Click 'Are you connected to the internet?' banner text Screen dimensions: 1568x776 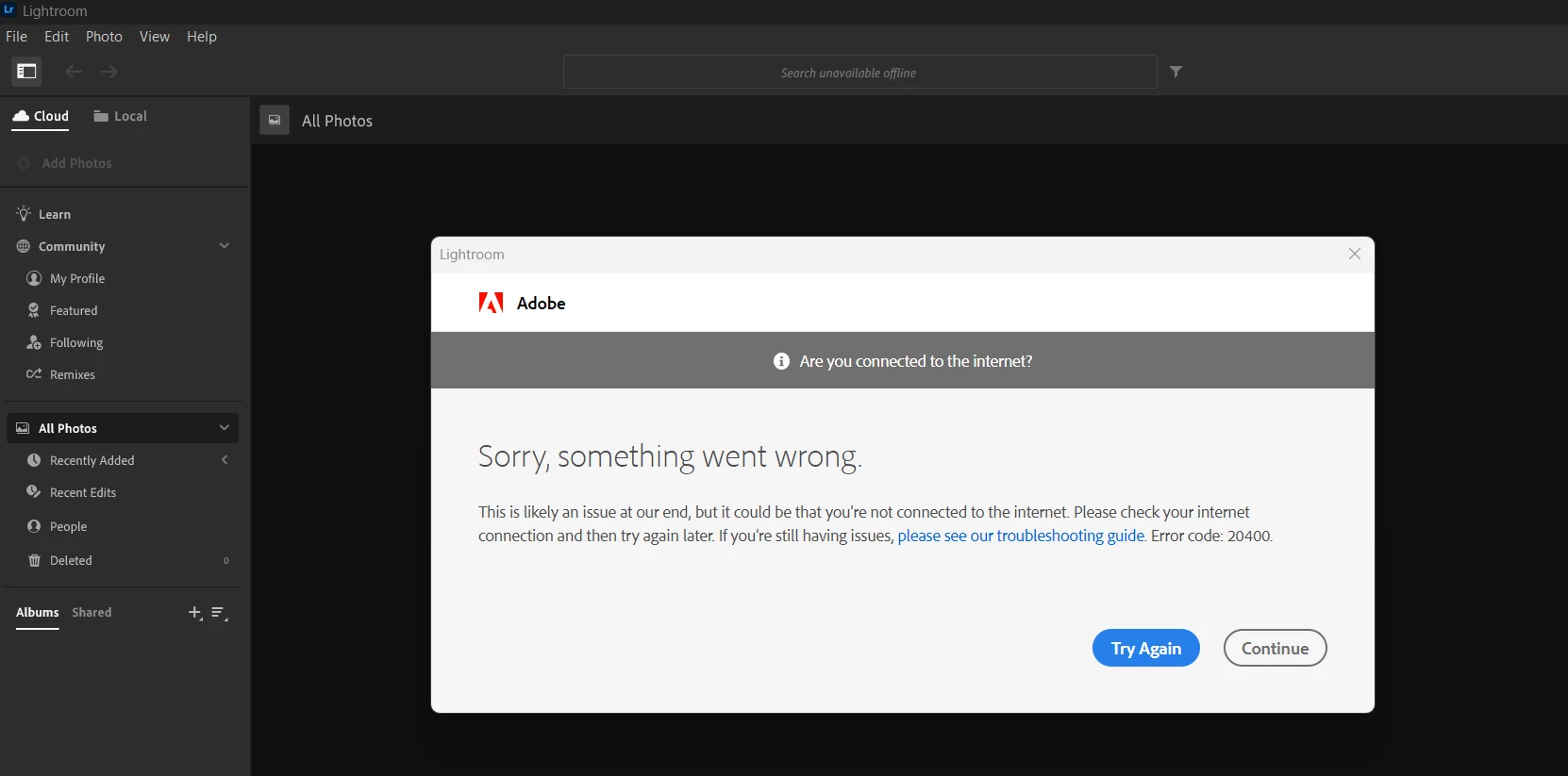point(916,361)
